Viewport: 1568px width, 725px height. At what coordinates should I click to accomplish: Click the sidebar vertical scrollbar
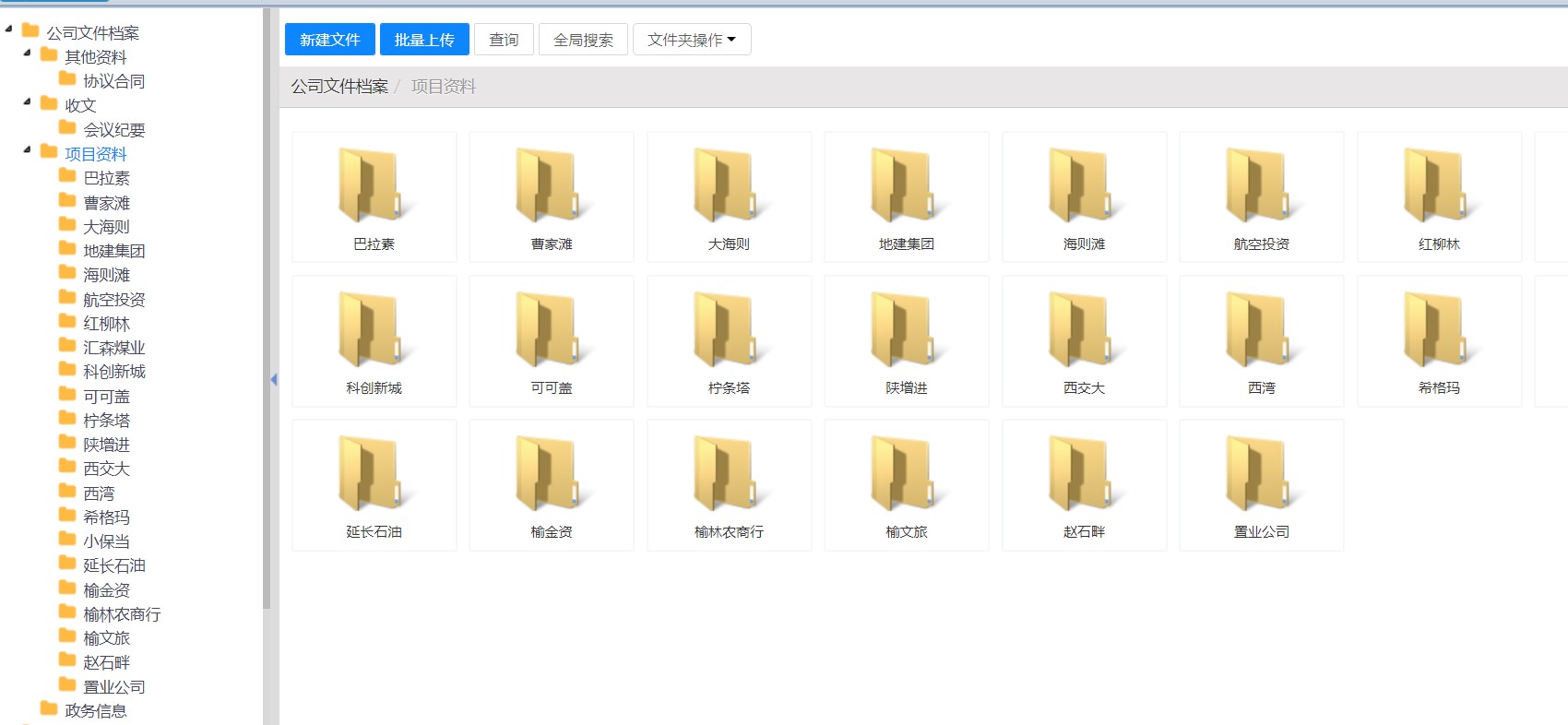point(267,309)
